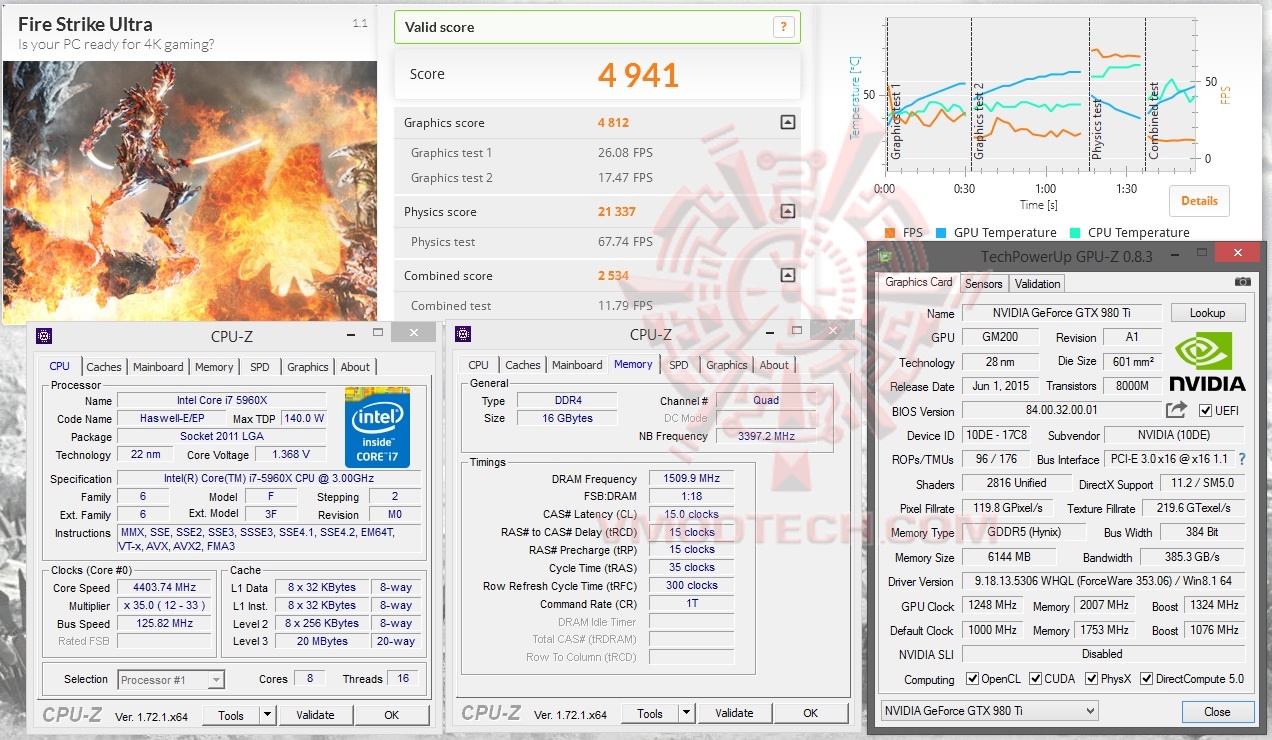Image resolution: width=1272 pixels, height=740 pixels.
Task: Open the CPU tab in right CPU-Z
Action: (x=479, y=365)
